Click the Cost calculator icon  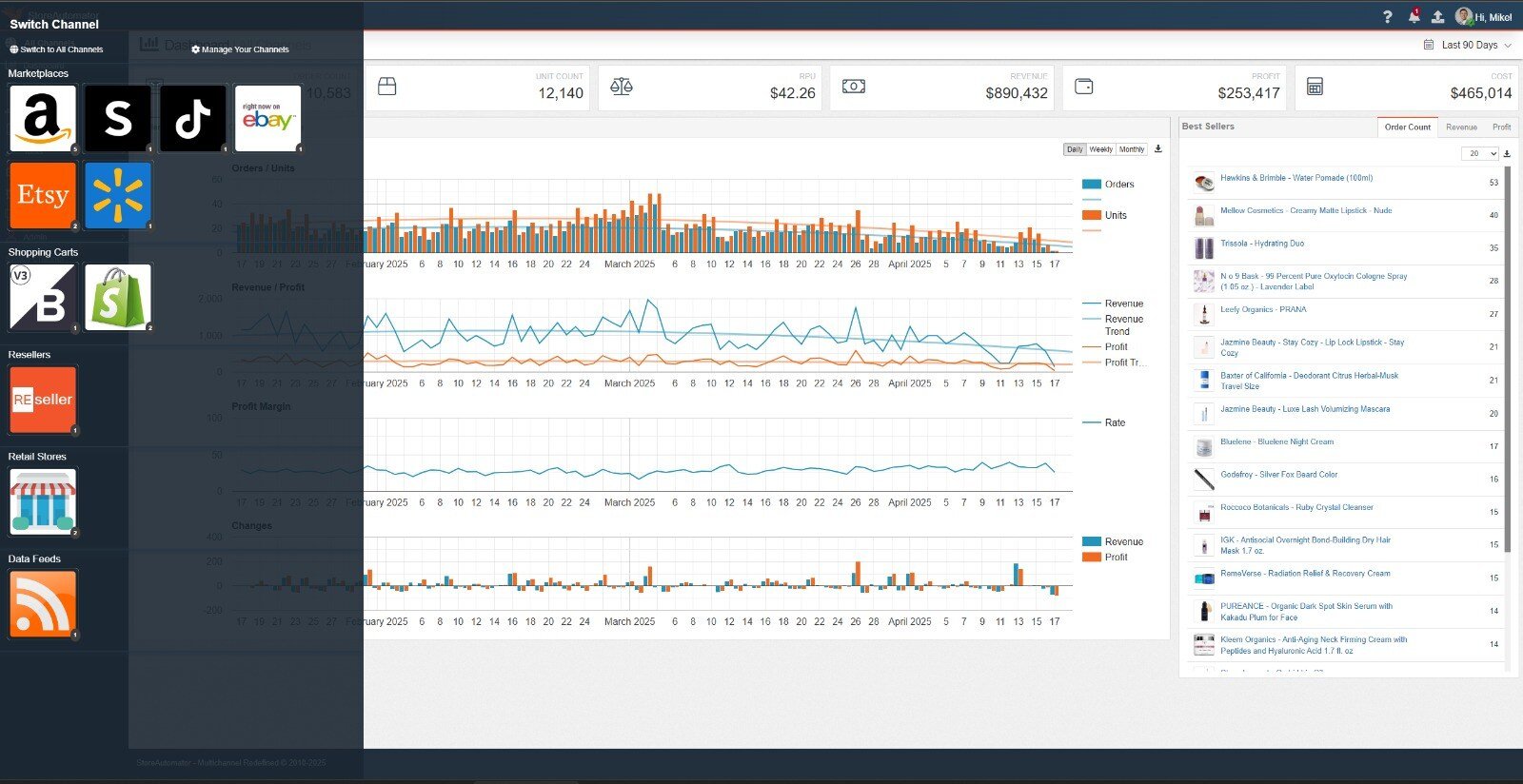pos(1315,87)
